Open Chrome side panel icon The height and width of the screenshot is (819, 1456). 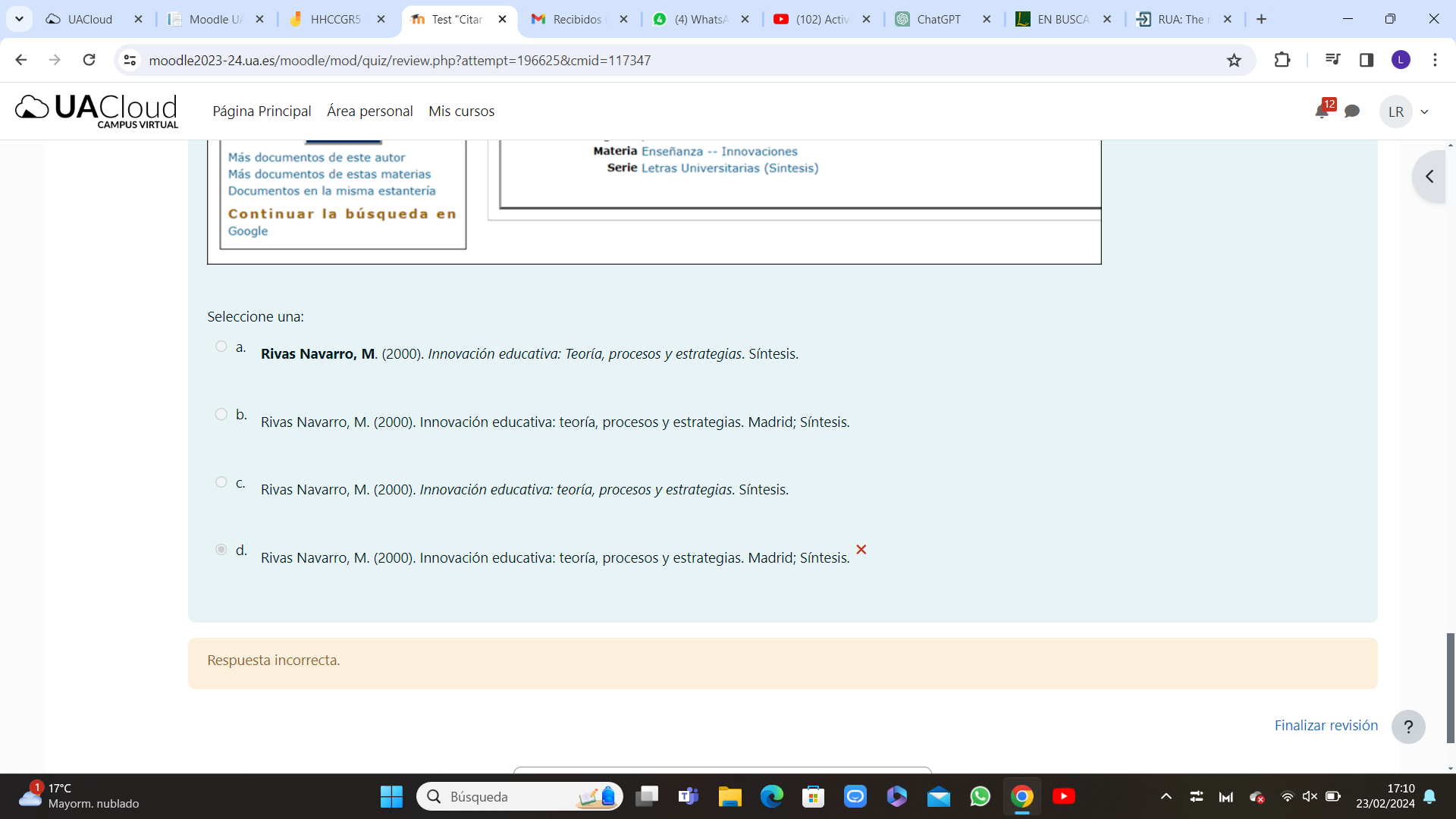tap(1367, 60)
